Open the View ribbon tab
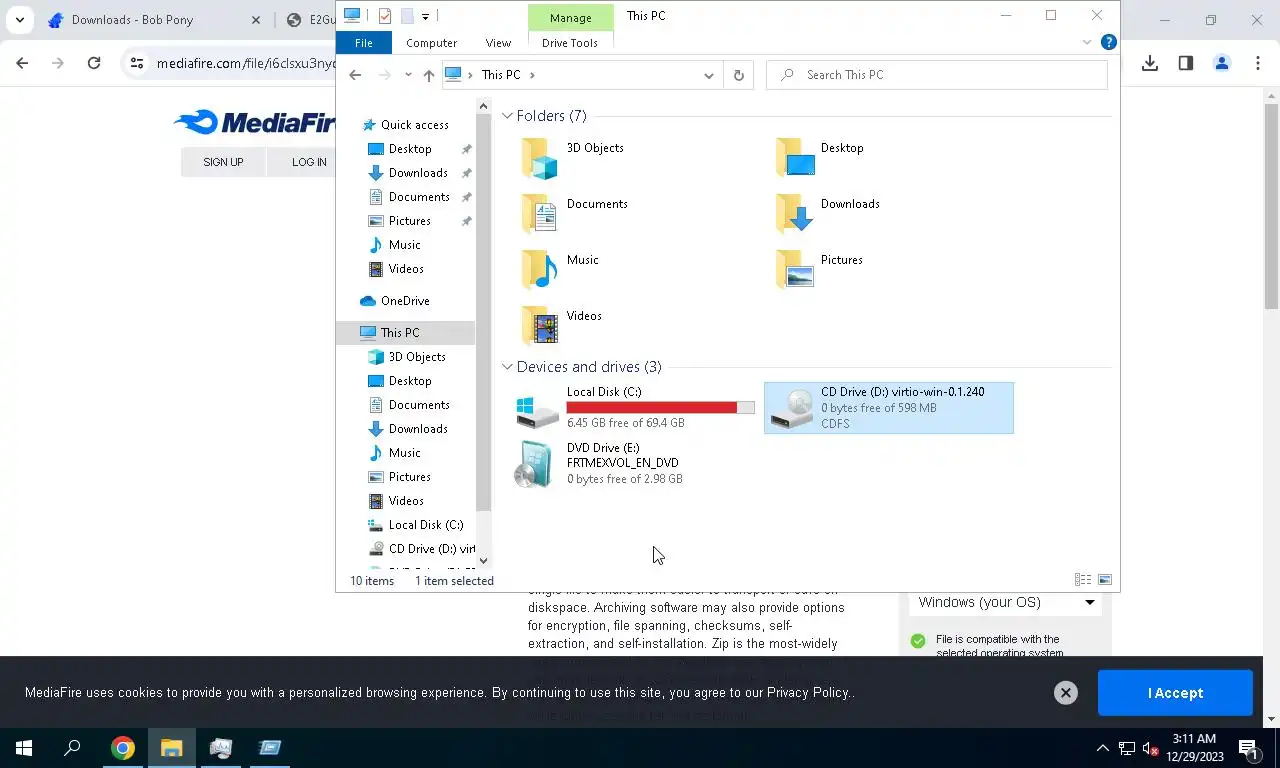 pos(498,43)
